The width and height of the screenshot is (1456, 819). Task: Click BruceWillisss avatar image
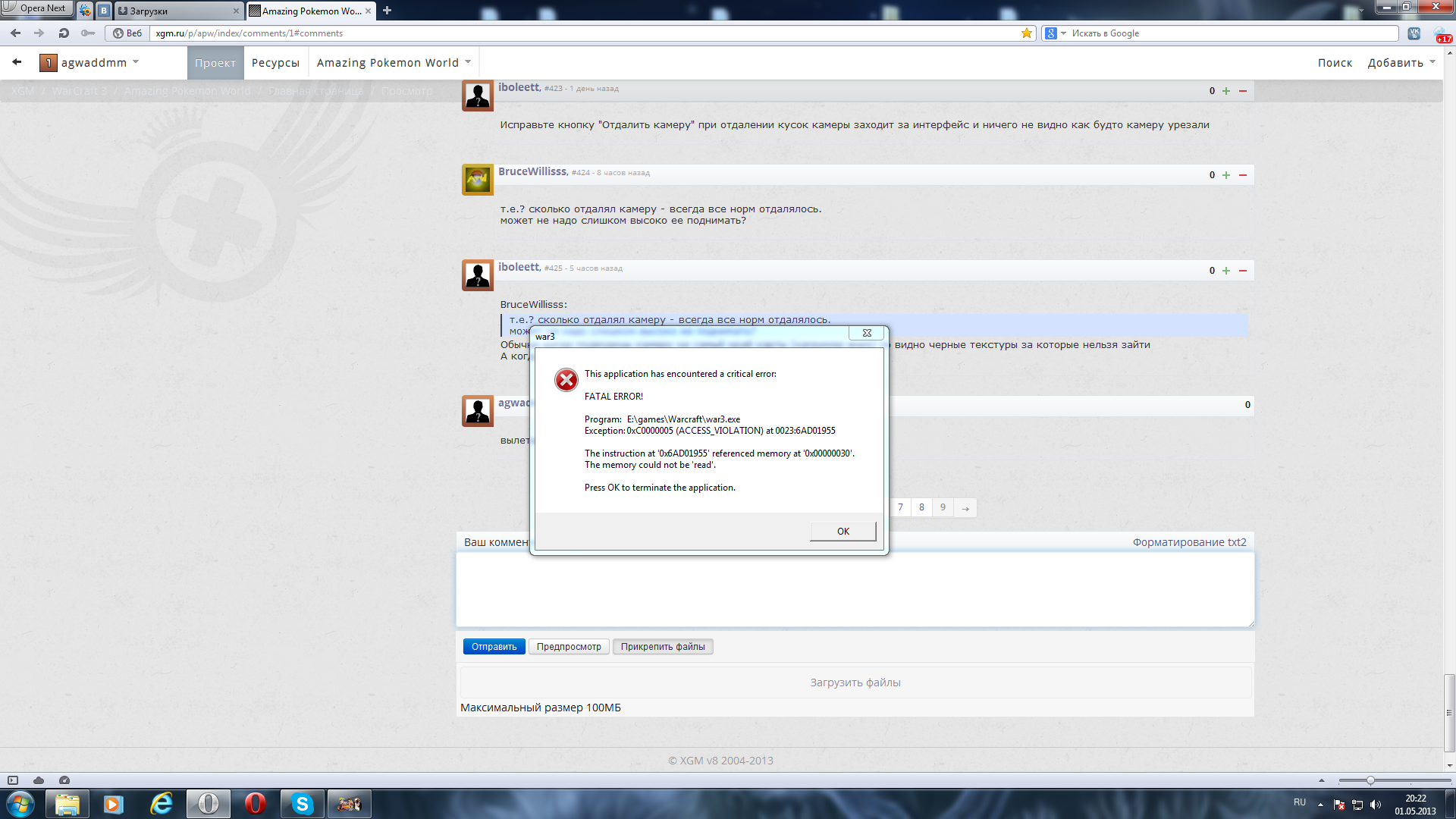[478, 180]
